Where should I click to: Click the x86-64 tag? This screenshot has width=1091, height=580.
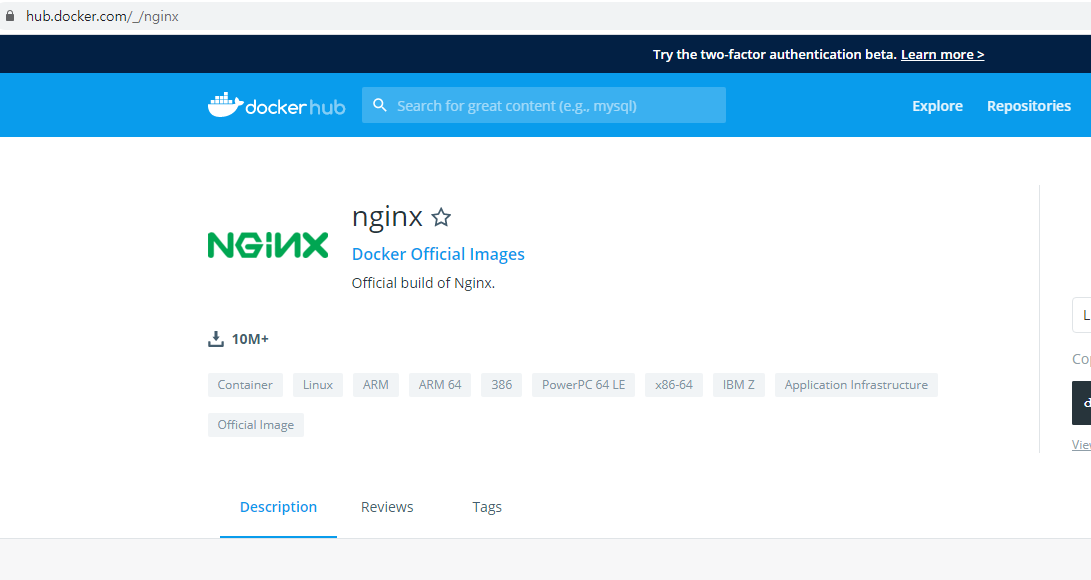(674, 385)
